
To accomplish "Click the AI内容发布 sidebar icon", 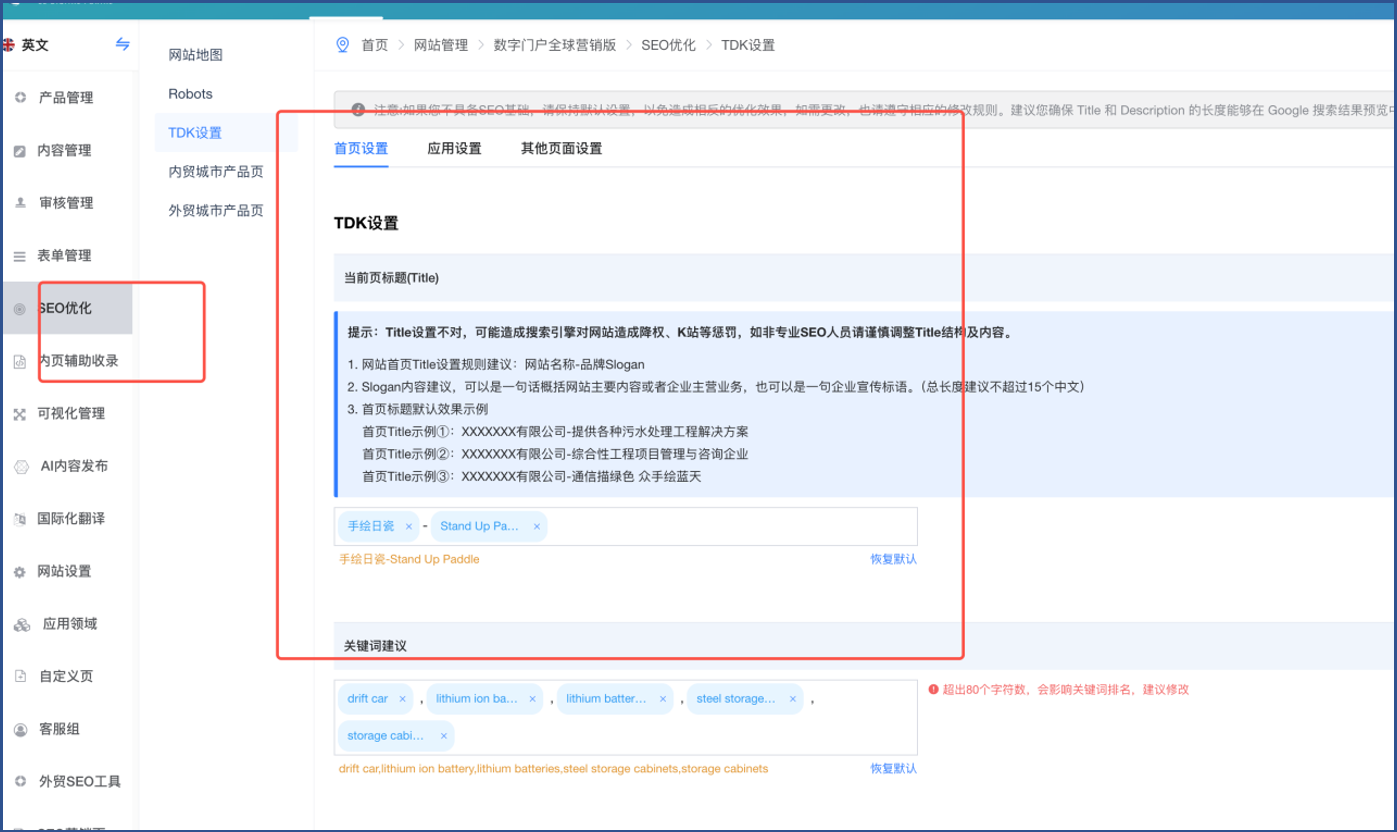I will point(21,466).
